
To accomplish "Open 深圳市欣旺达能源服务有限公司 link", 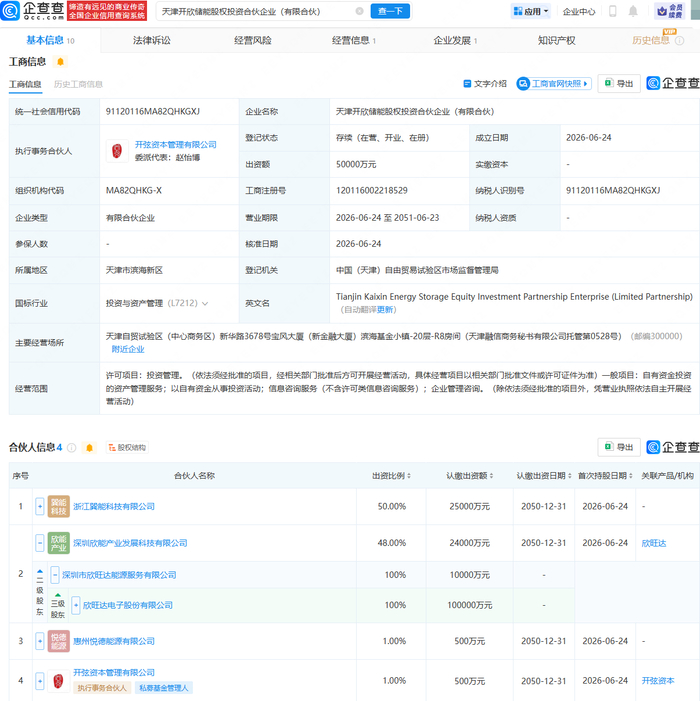I will (119, 575).
